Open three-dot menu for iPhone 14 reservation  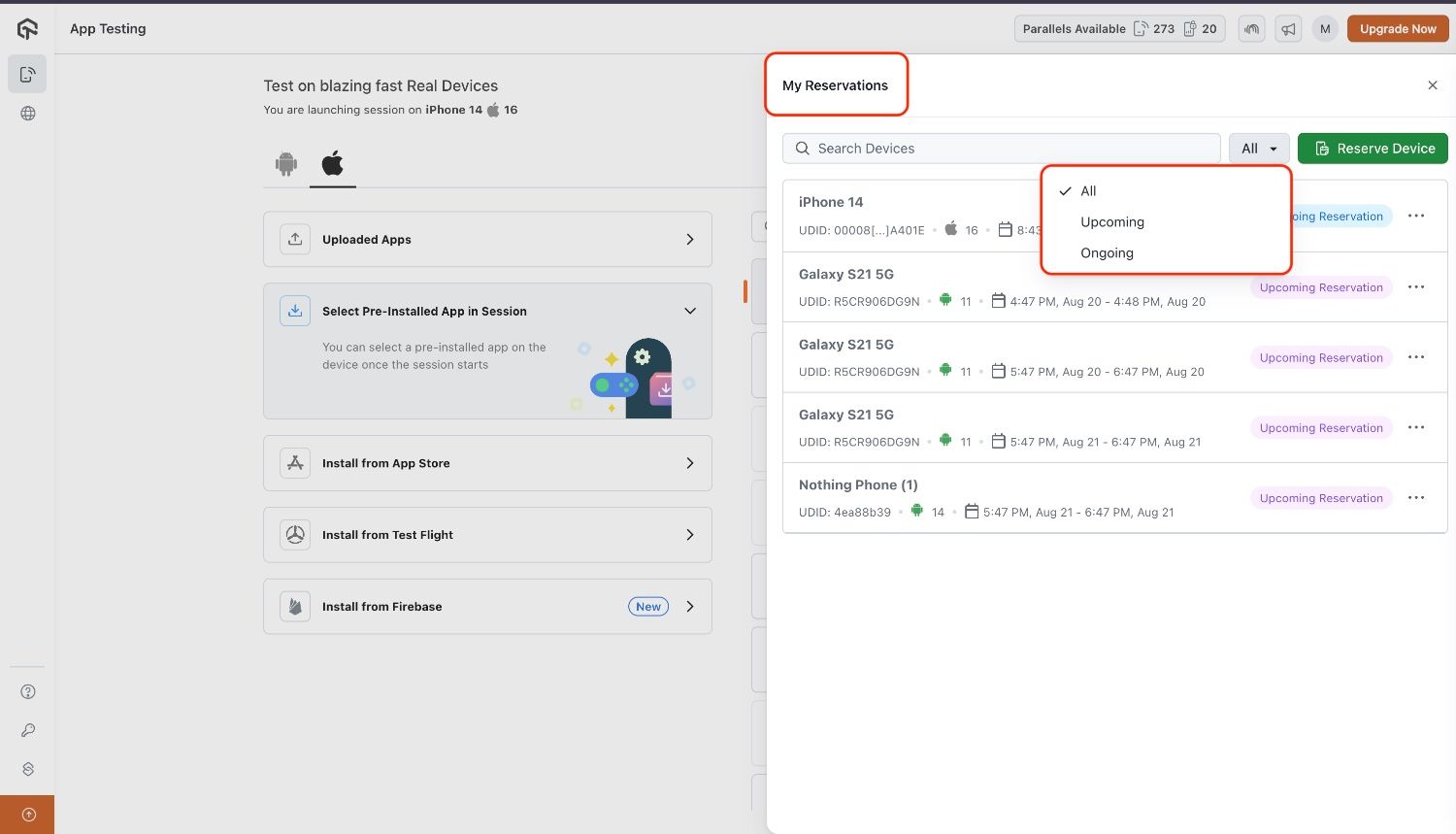click(1416, 216)
